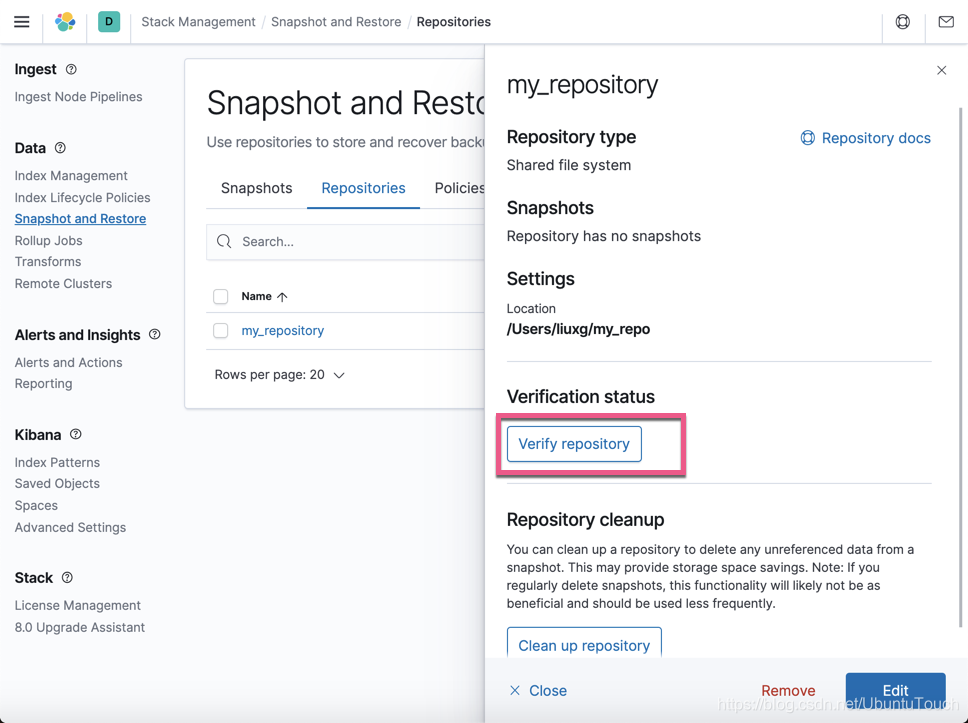
Task: Switch to the Snapshots tab
Action: (x=256, y=188)
